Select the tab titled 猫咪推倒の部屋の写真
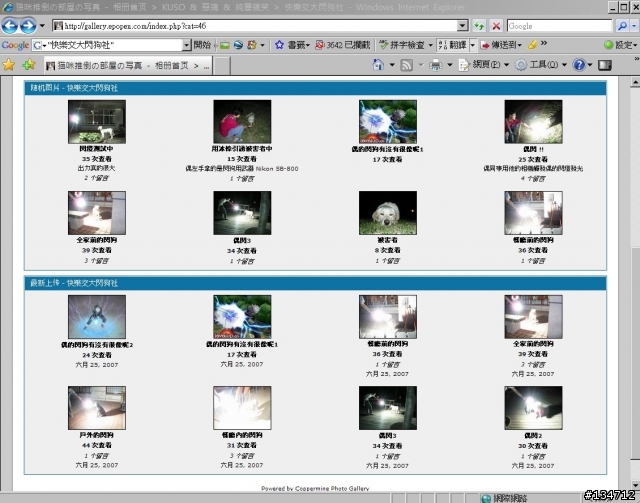Viewport: 640px width, 503px height. point(128,65)
